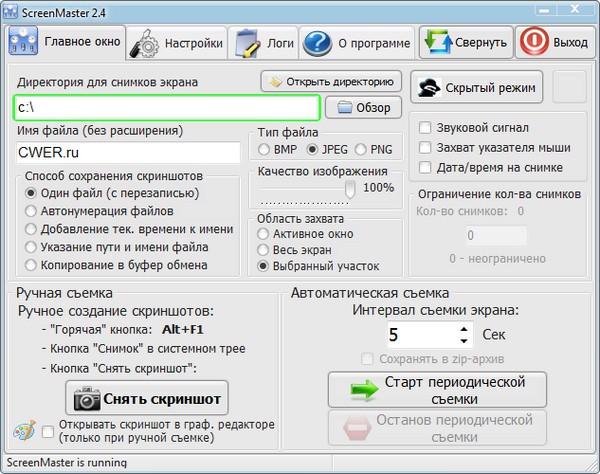
Task: Open the О программе tab
Action: (x=357, y=43)
